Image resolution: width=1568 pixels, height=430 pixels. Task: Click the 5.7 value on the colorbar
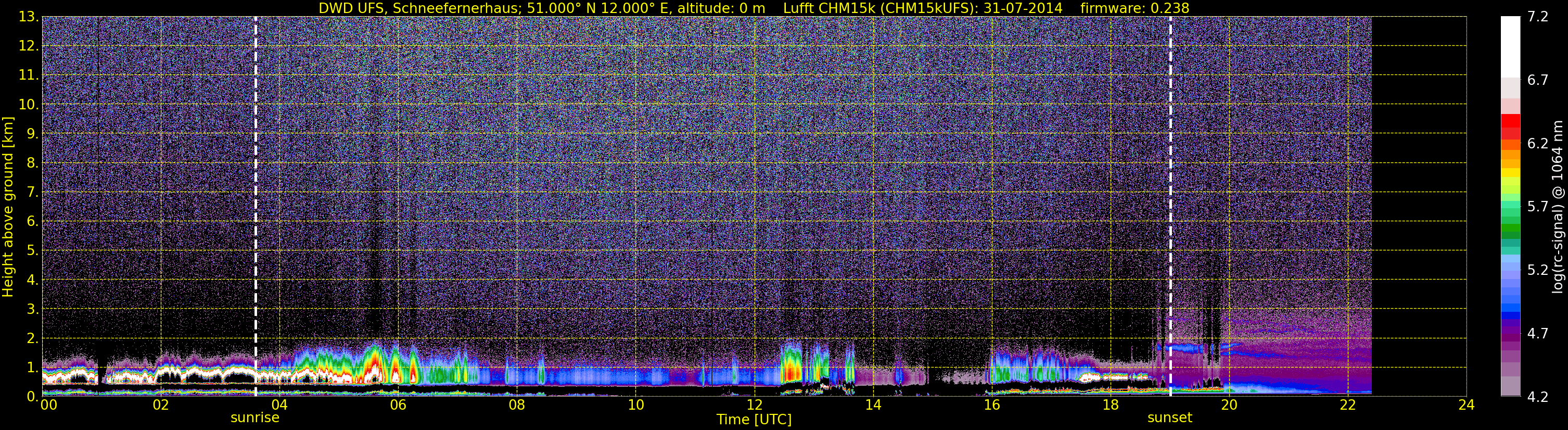[x=1537, y=207]
